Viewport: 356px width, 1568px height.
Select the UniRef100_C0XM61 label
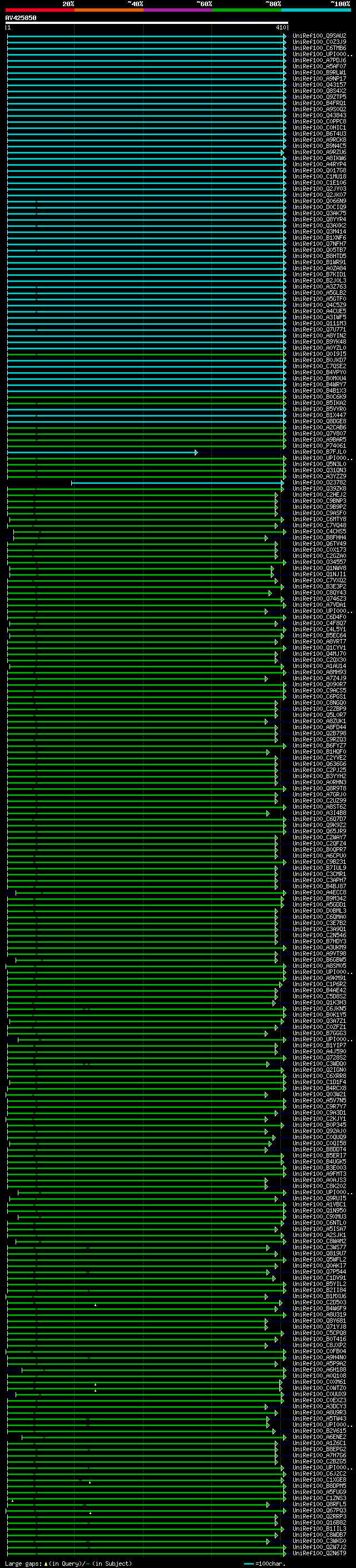[x=319, y=1382]
